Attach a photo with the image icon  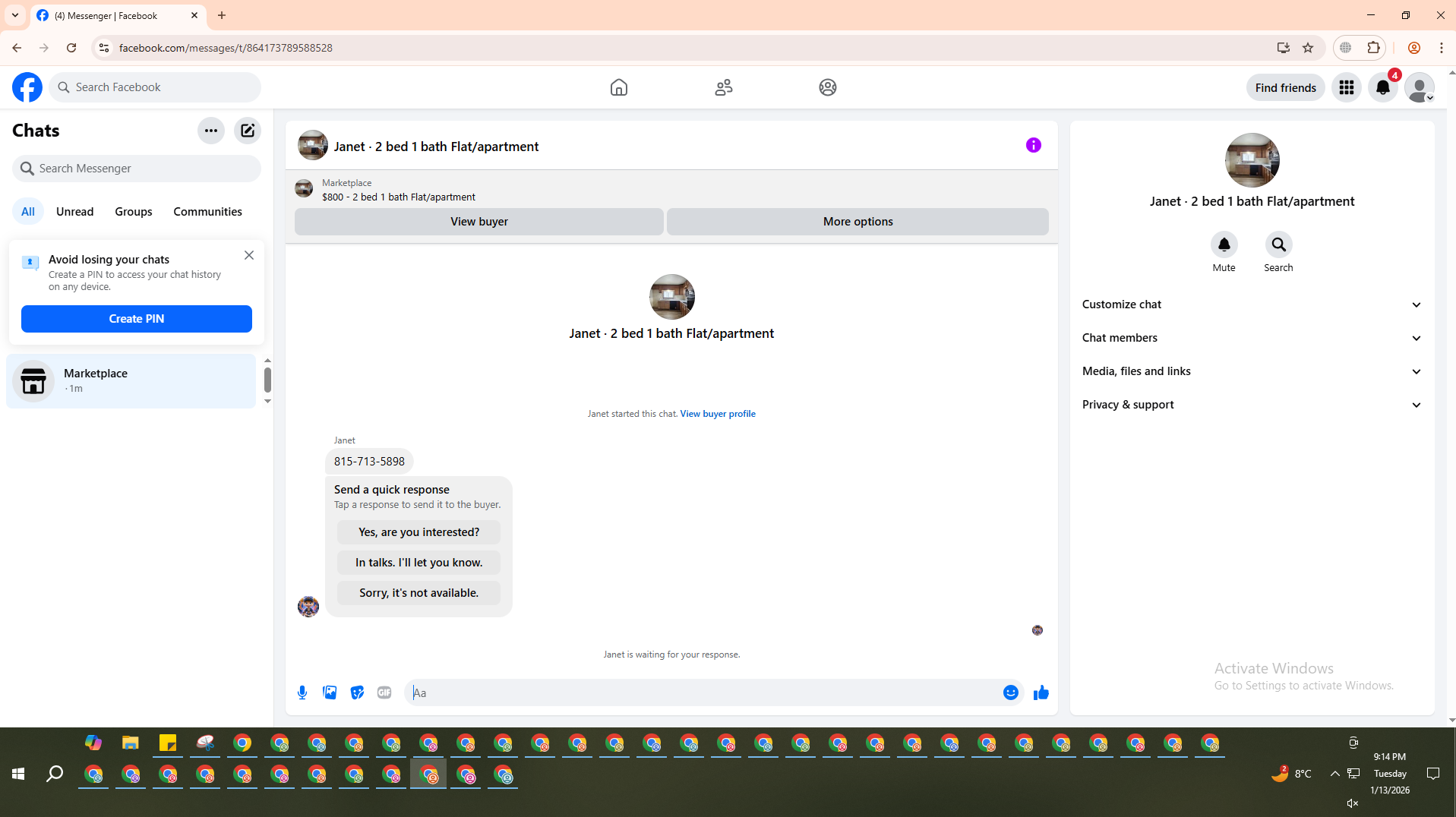click(330, 692)
